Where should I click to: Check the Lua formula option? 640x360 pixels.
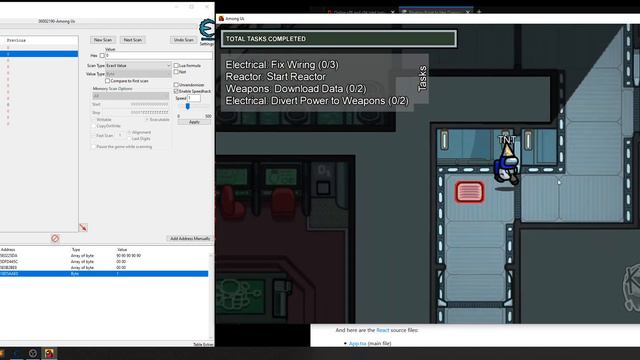click(176, 65)
